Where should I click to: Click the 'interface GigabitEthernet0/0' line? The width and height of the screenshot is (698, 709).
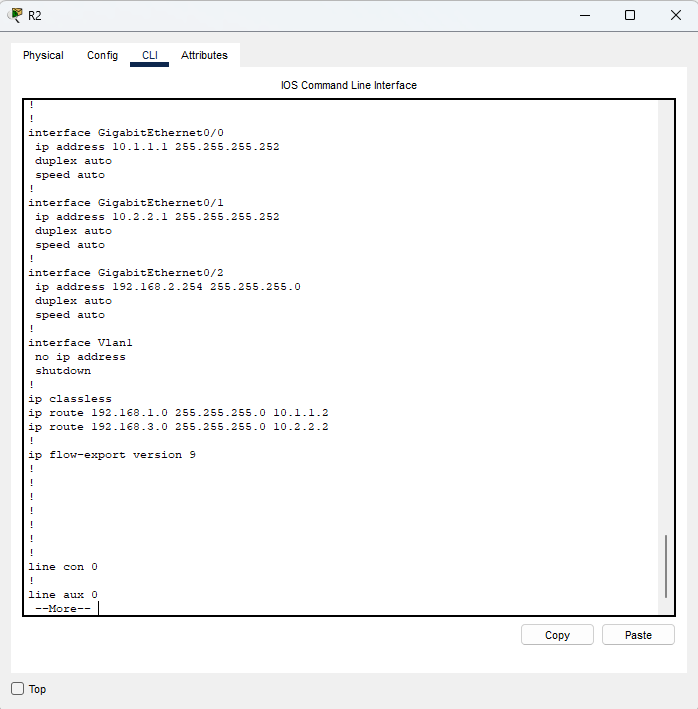[126, 133]
